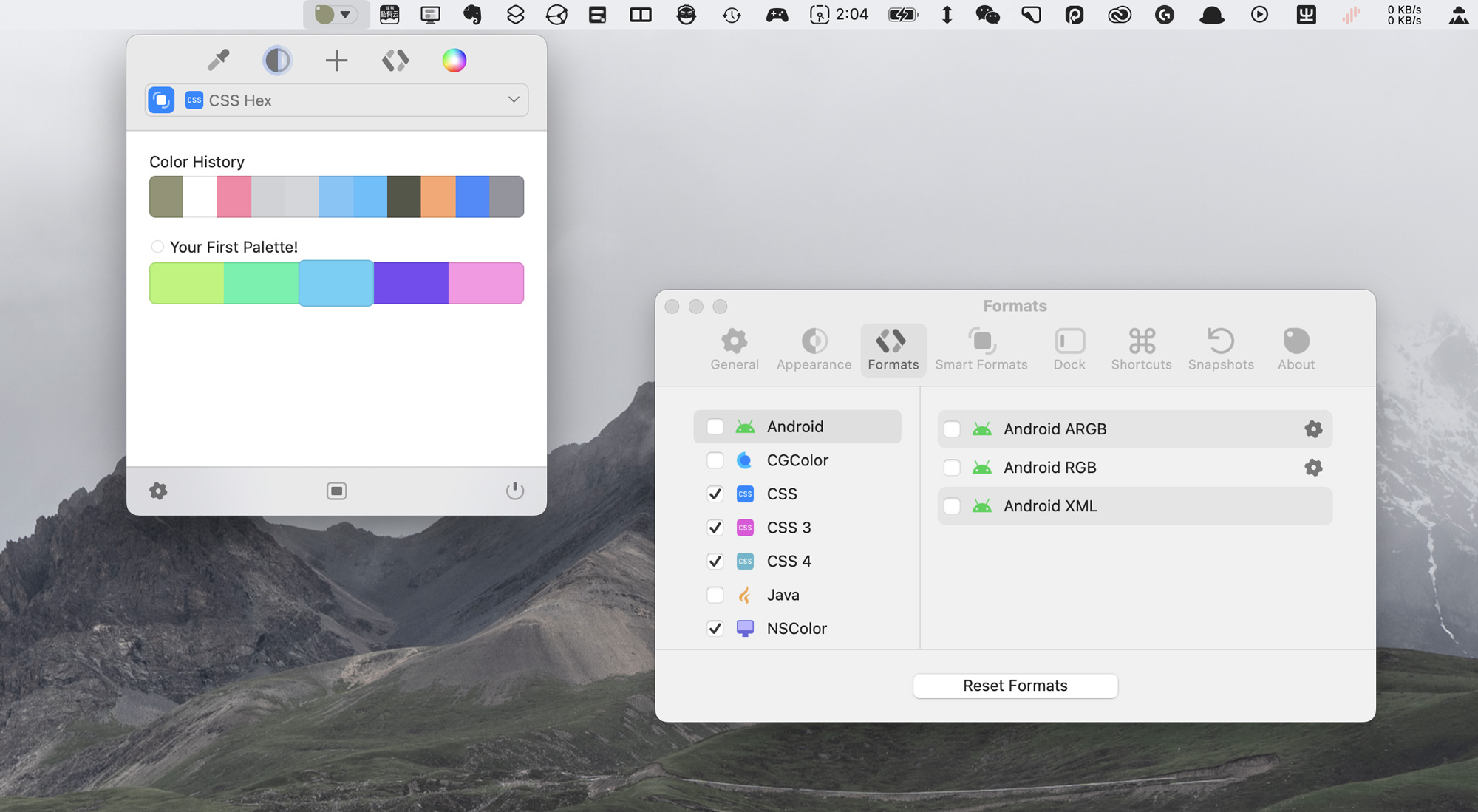This screenshot has width=1478, height=812.
Task: Switch to the General tab
Action: [735, 349]
